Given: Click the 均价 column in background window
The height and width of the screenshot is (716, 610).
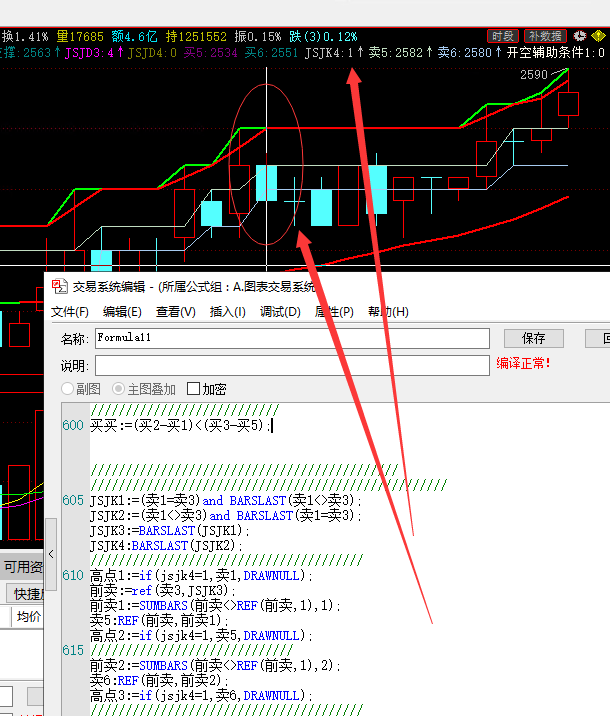Looking at the screenshot, I should [x=27, y=617].
